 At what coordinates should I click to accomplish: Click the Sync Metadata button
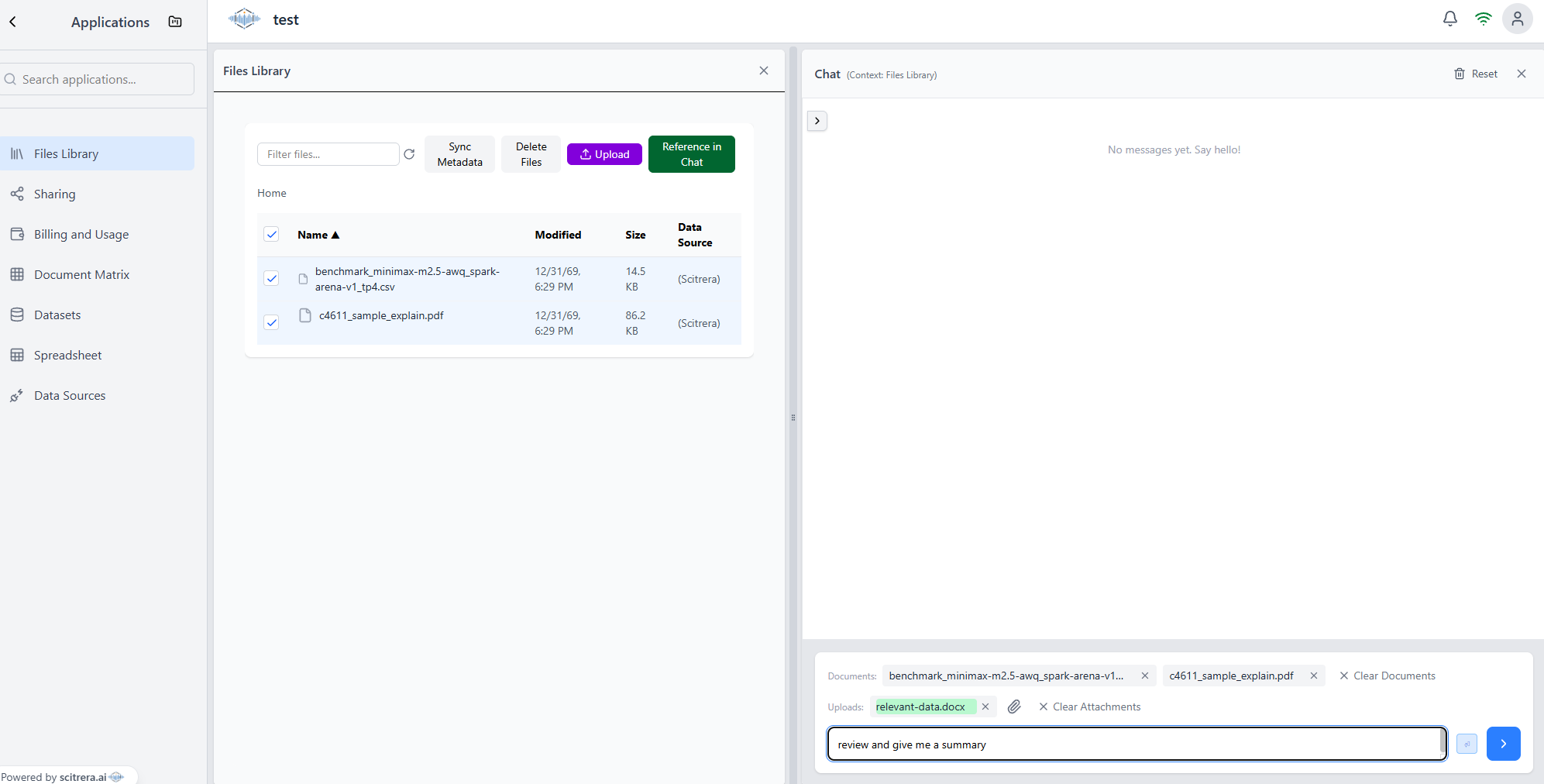tap(459, 154)
